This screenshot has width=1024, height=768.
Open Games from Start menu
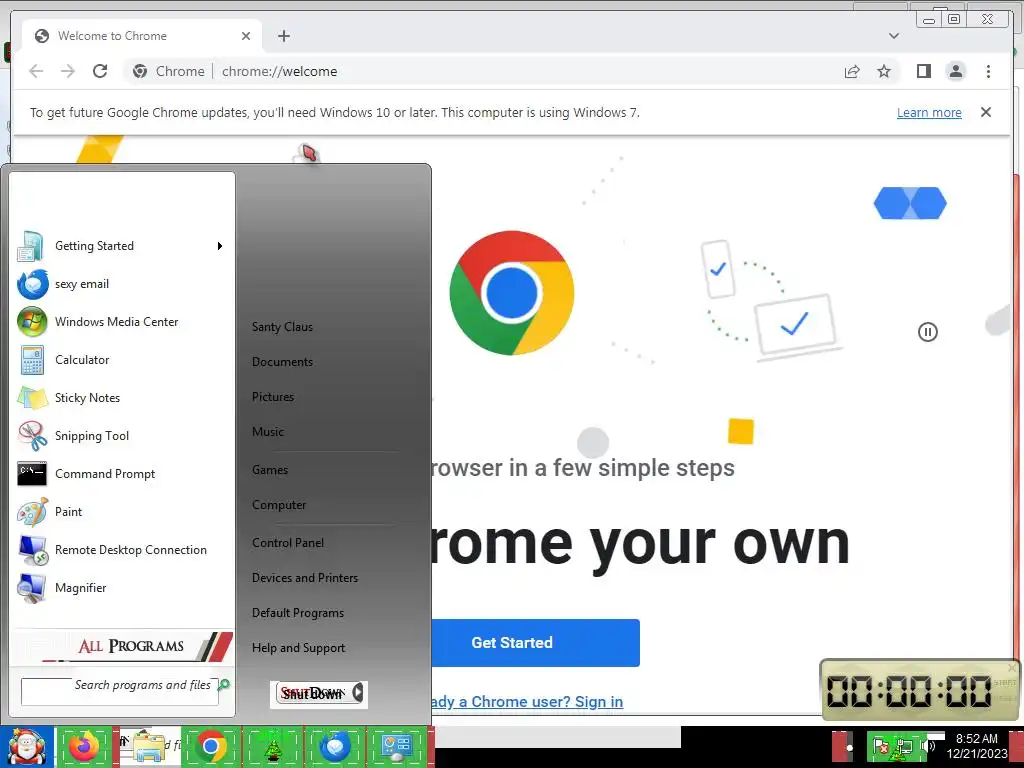[270, 470]
